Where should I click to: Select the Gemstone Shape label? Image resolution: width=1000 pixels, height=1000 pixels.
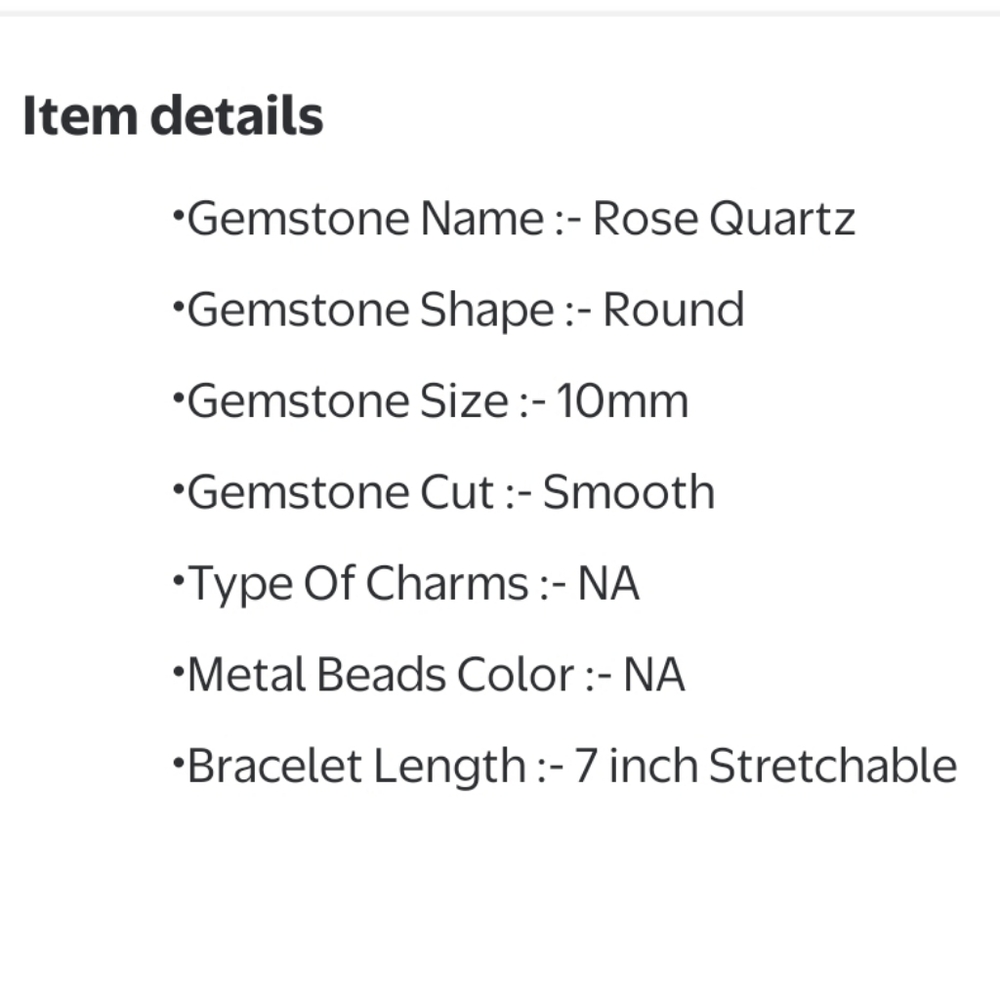(371, 311)
